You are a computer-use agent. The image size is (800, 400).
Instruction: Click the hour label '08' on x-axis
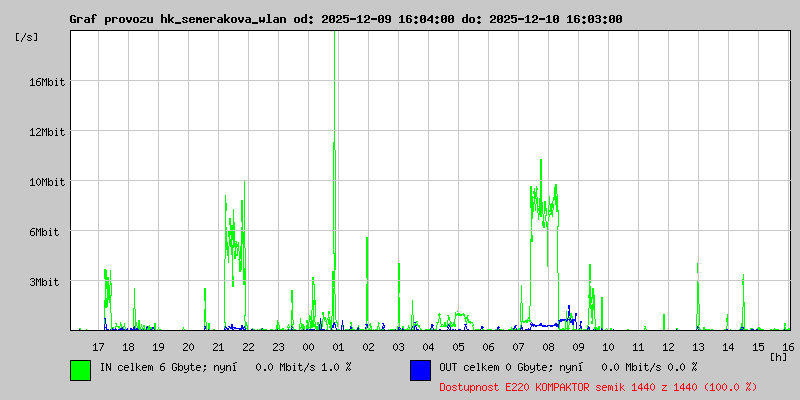tap(548, 347)
